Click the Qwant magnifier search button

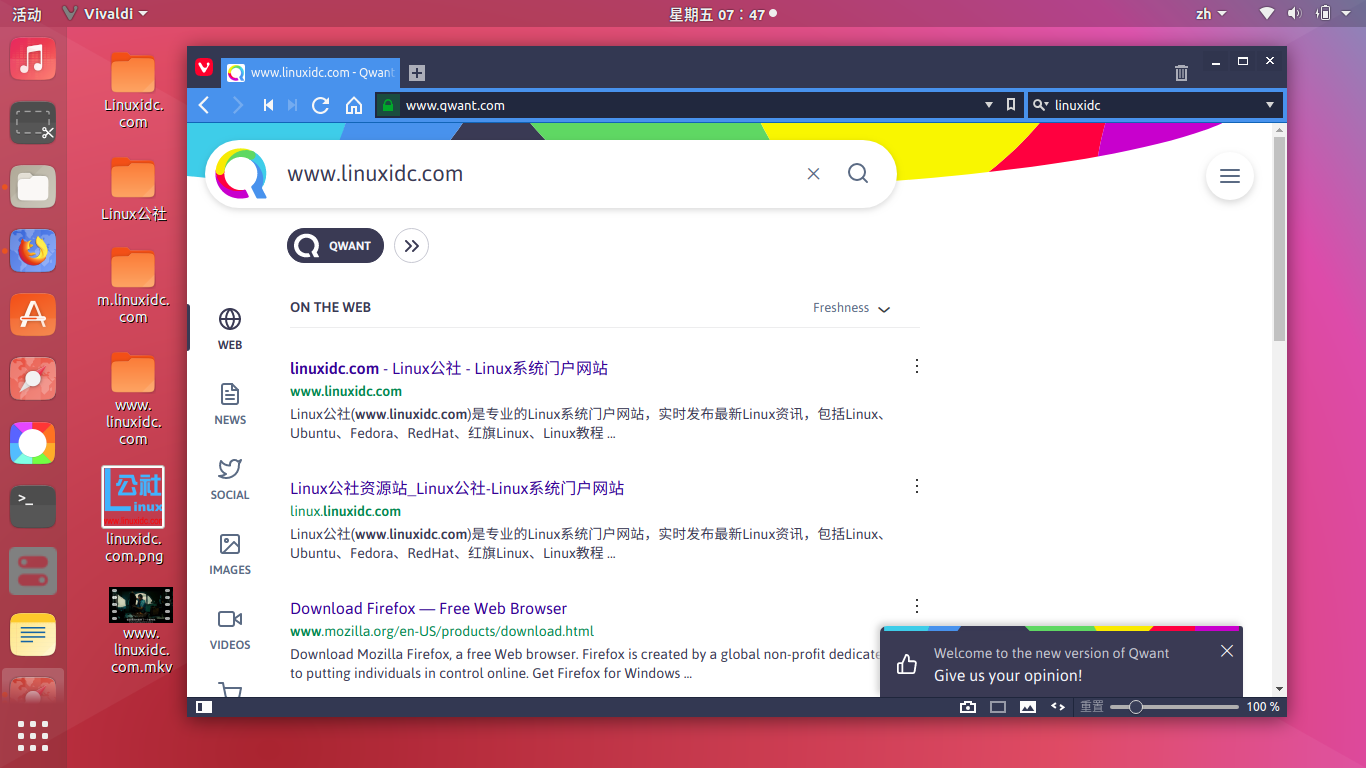(x=858, y=173)
